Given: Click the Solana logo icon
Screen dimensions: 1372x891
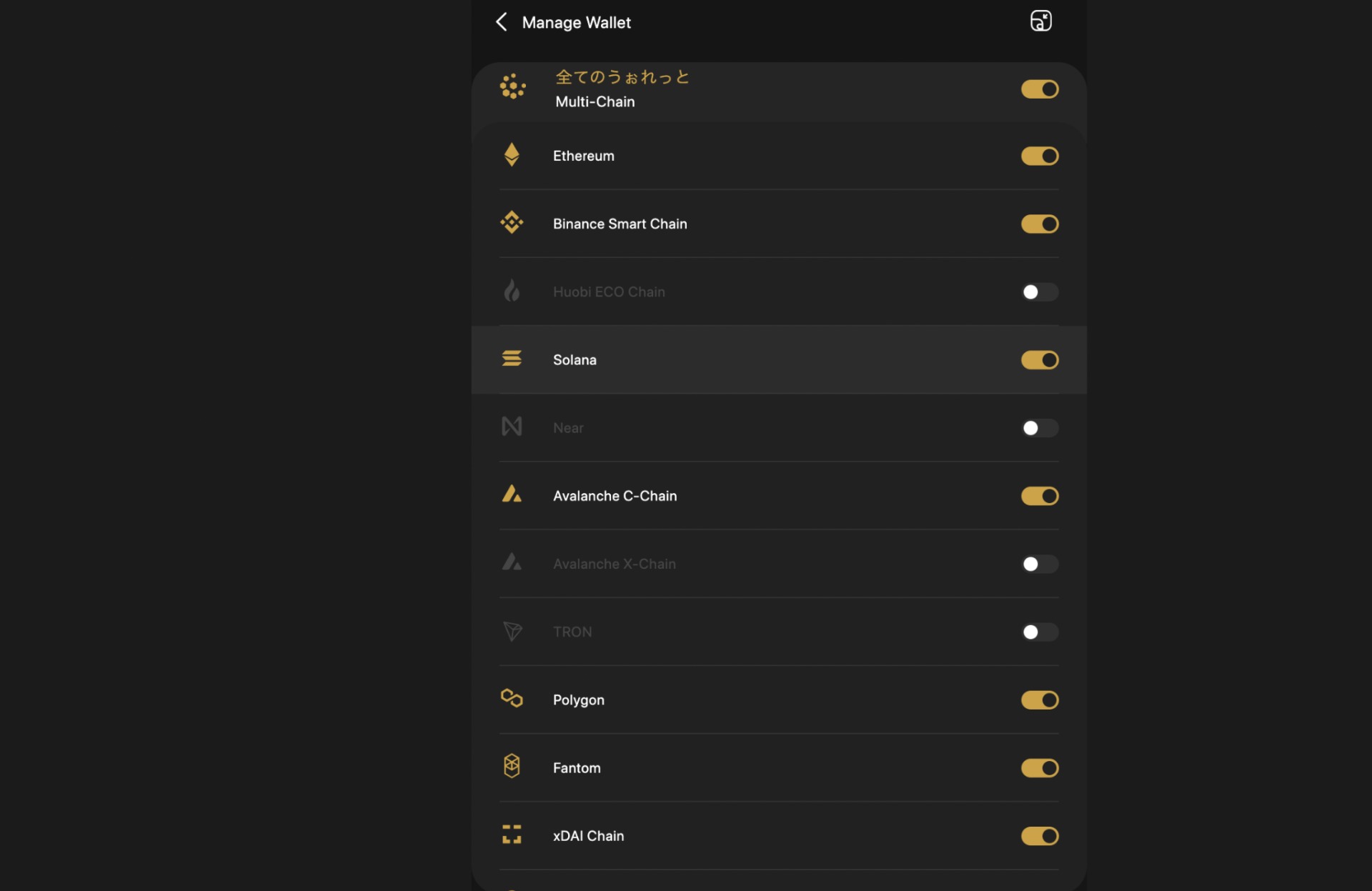Looking at the screenshot, I should coord(512,359).
